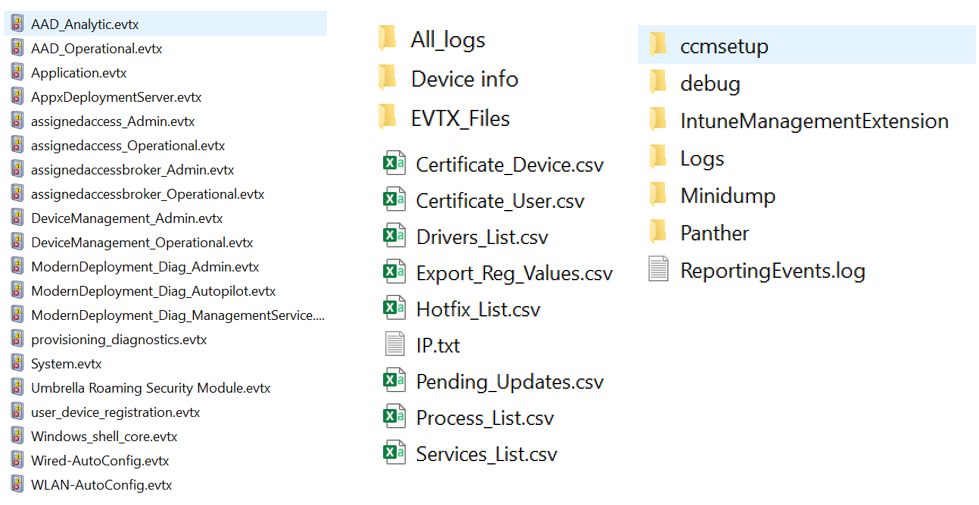Image resolution: width=979 pixels, height=505 pixels.
Task: Select the IntuneManagementExtension folder name
Action: point(815,121)
